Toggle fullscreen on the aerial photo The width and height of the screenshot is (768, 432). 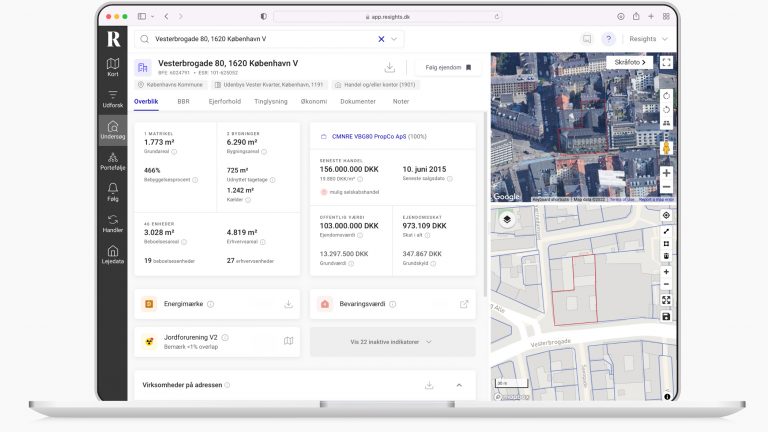[666, 62]
